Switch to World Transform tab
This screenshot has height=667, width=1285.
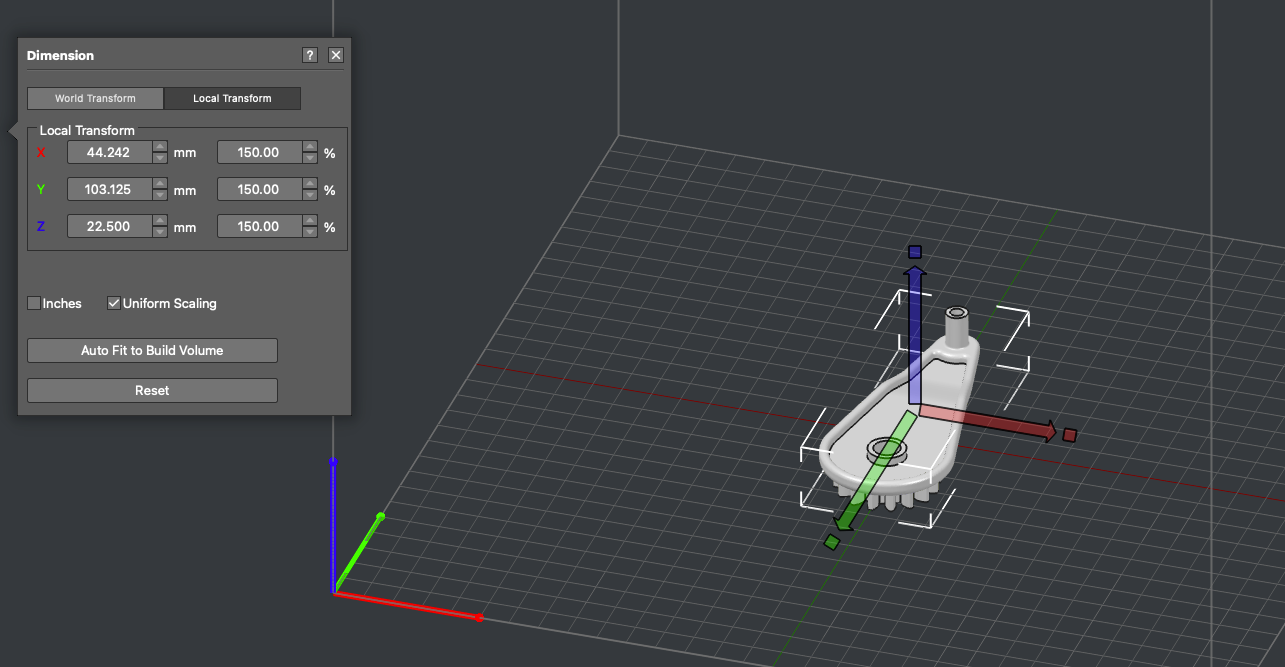95,98
